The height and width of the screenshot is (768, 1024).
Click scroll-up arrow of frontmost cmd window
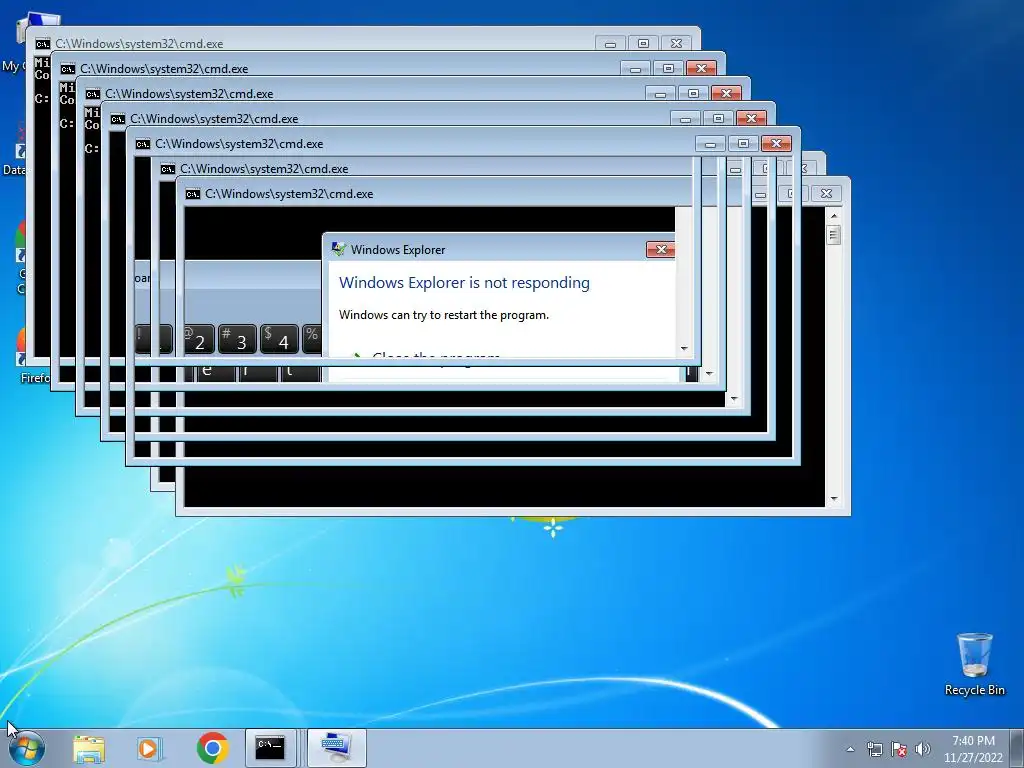point(834,216)
